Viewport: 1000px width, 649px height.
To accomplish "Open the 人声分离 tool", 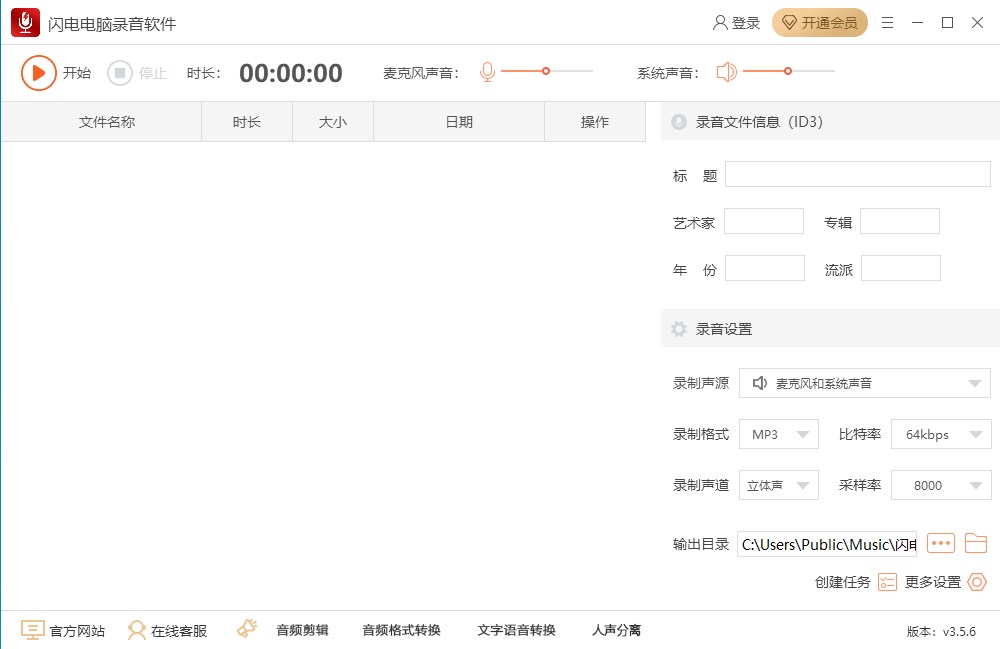I will 617,631.
